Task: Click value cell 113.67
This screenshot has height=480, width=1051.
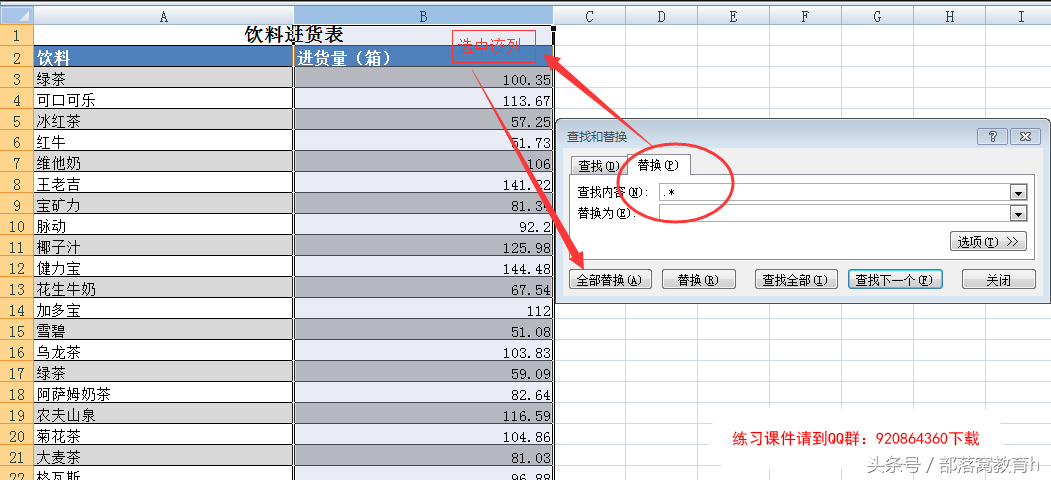Action: [424, 100]
